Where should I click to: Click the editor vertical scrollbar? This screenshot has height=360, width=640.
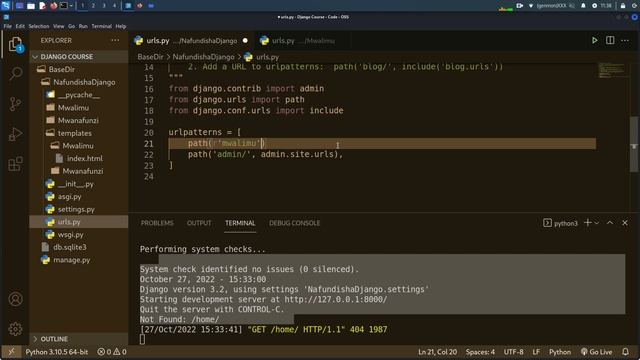tap(634, 144)
